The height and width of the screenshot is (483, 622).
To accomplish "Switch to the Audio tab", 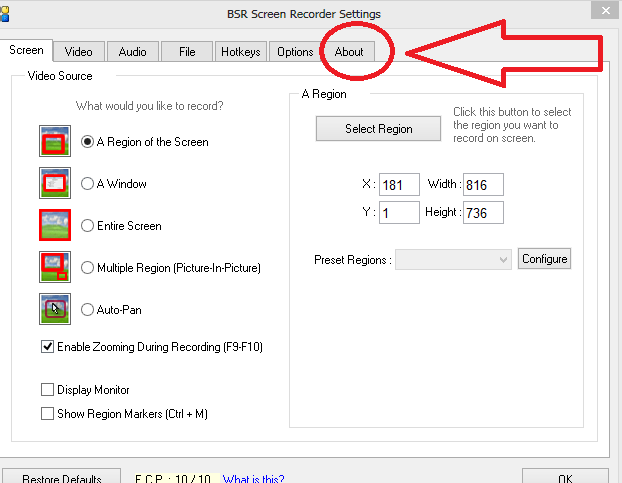I will (132, 52).
